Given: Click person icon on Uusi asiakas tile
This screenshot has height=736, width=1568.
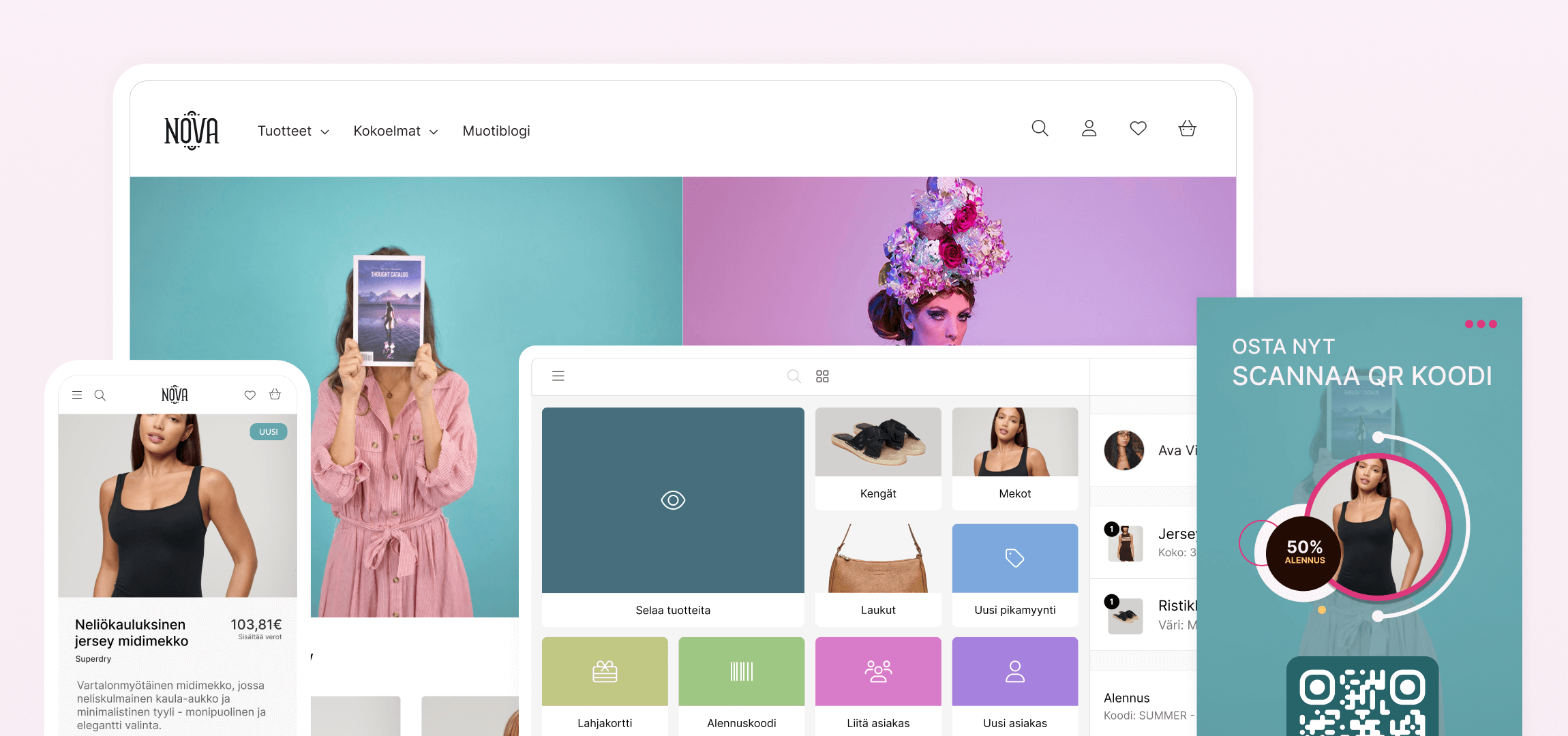Looking at the screenshot, I should (x=1015, y=671).
